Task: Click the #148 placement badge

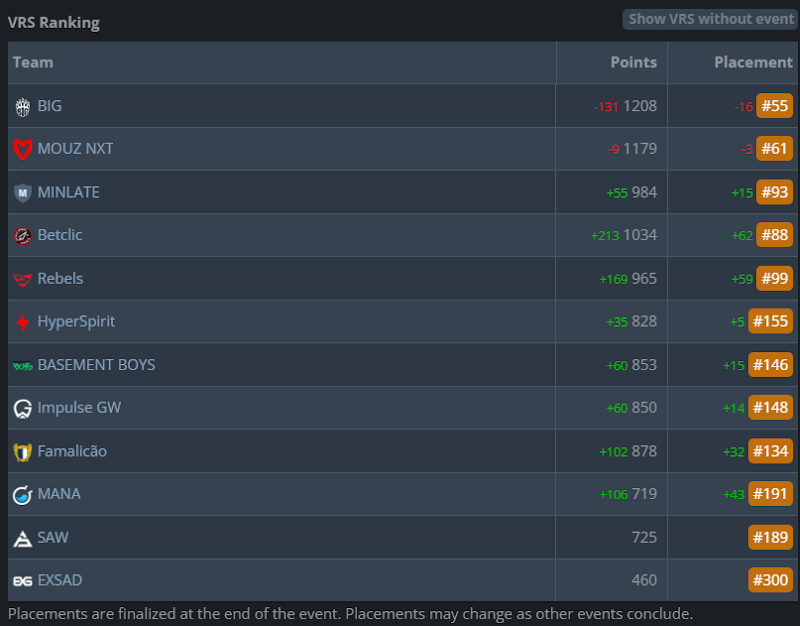Action: (770, 408)
